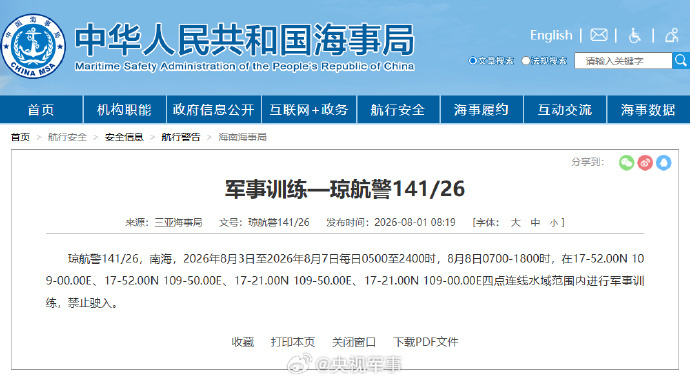
Task: Set font size to 小
Action: pos(554,223)
